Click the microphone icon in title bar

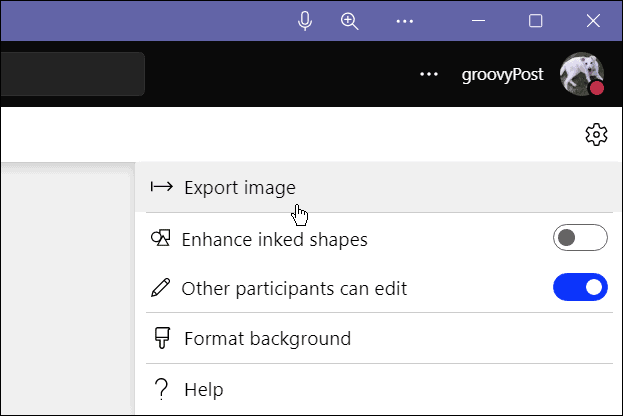point(305,21)
